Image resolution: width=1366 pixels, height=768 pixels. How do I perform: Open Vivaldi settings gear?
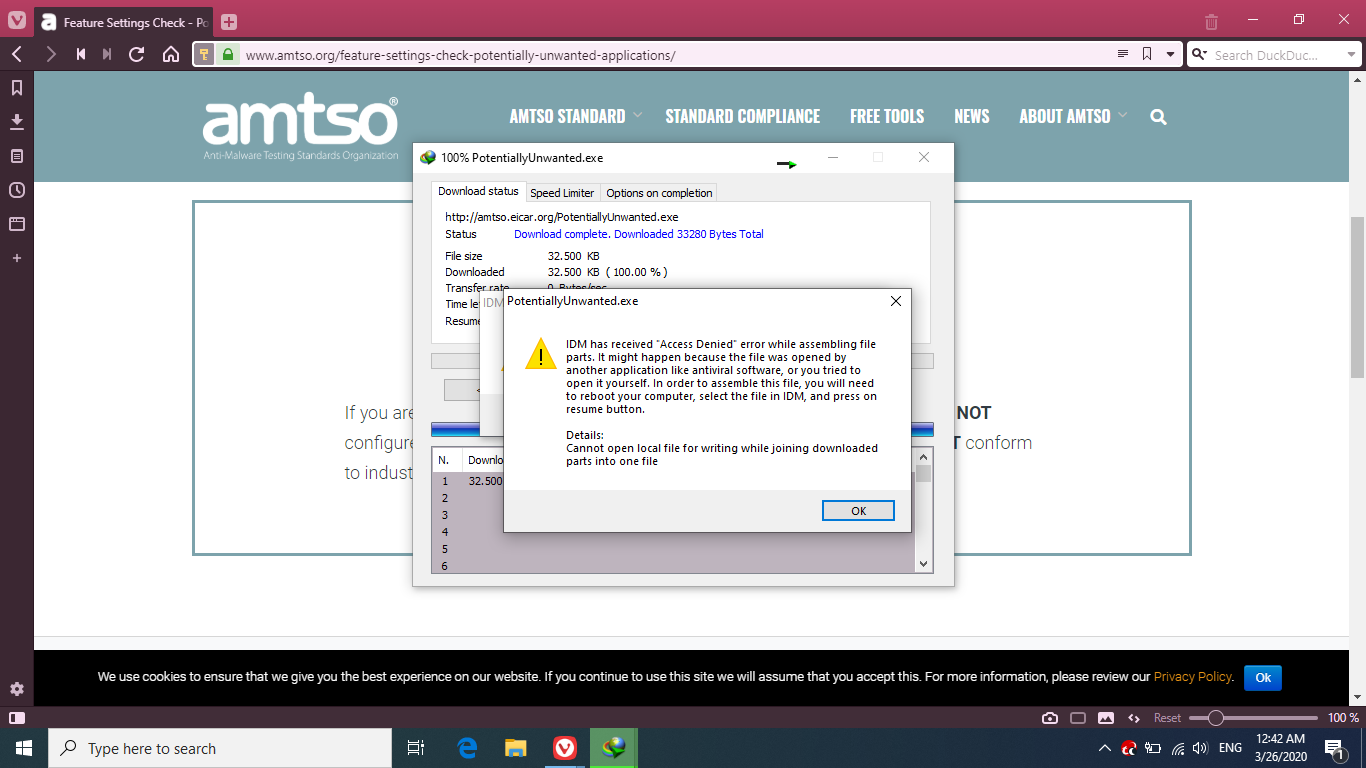coord(17,689)
